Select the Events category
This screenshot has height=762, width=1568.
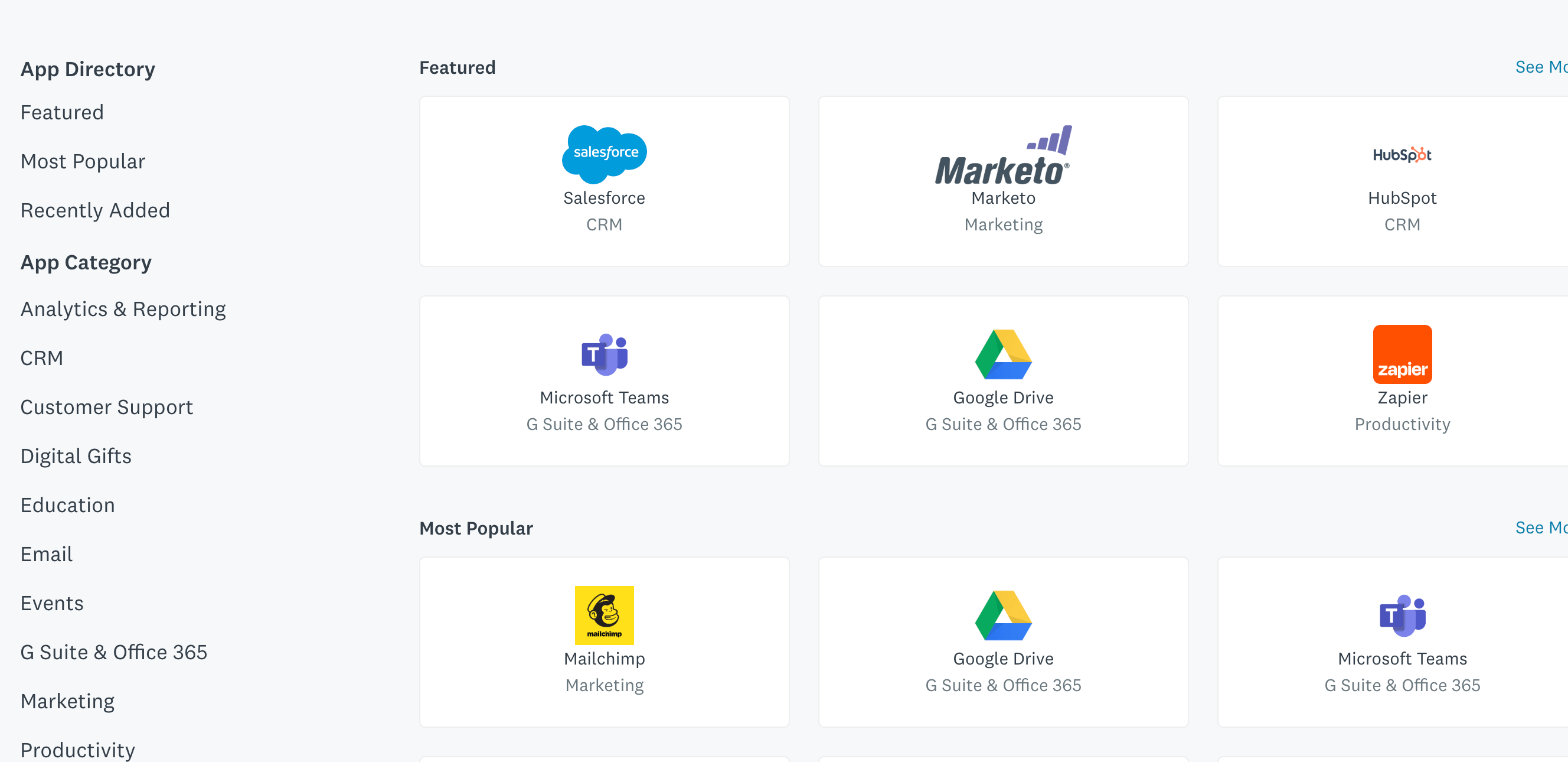[x=52, y=604]
